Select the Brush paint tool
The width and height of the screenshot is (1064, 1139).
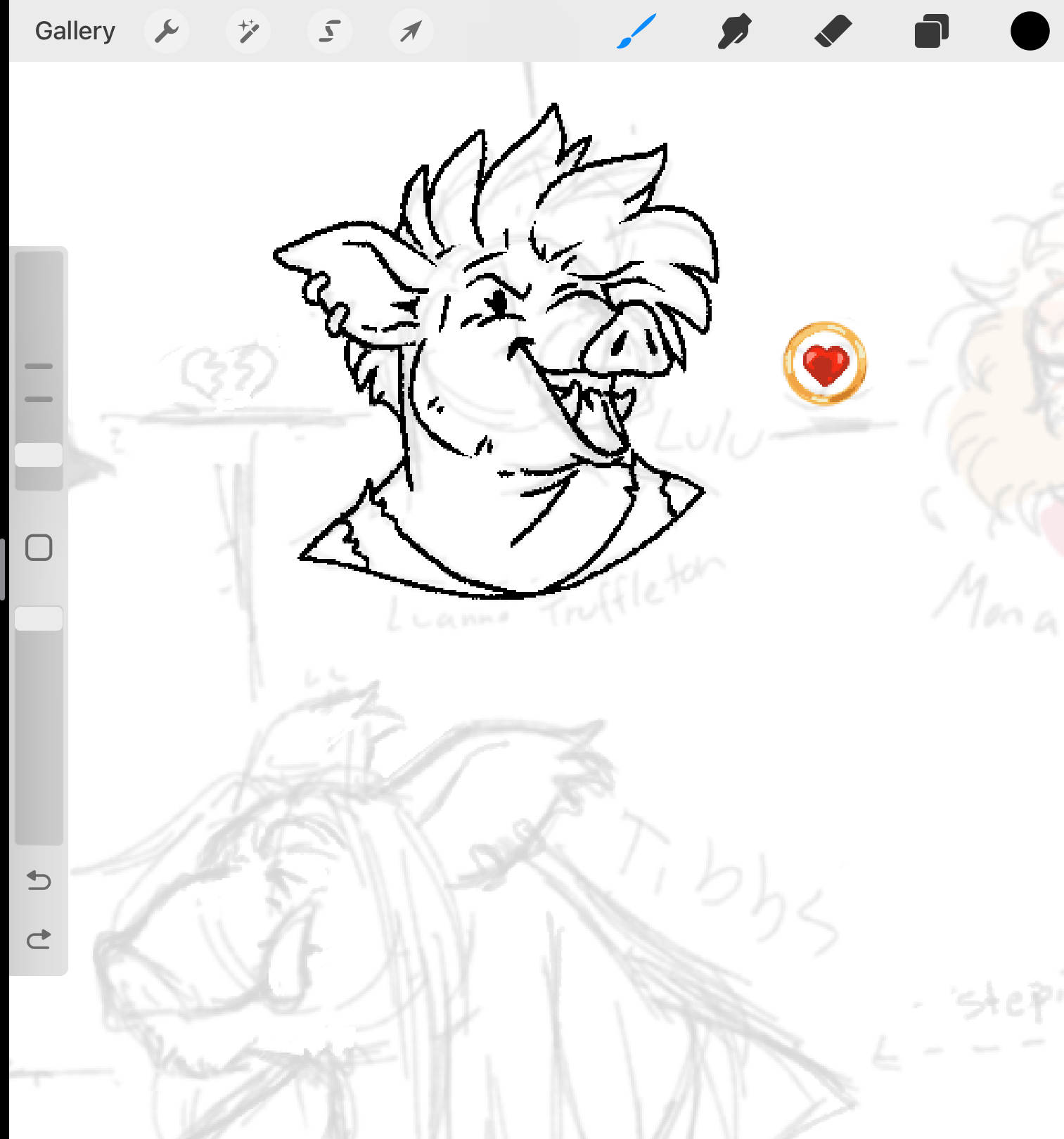click(x=636, y=31)
